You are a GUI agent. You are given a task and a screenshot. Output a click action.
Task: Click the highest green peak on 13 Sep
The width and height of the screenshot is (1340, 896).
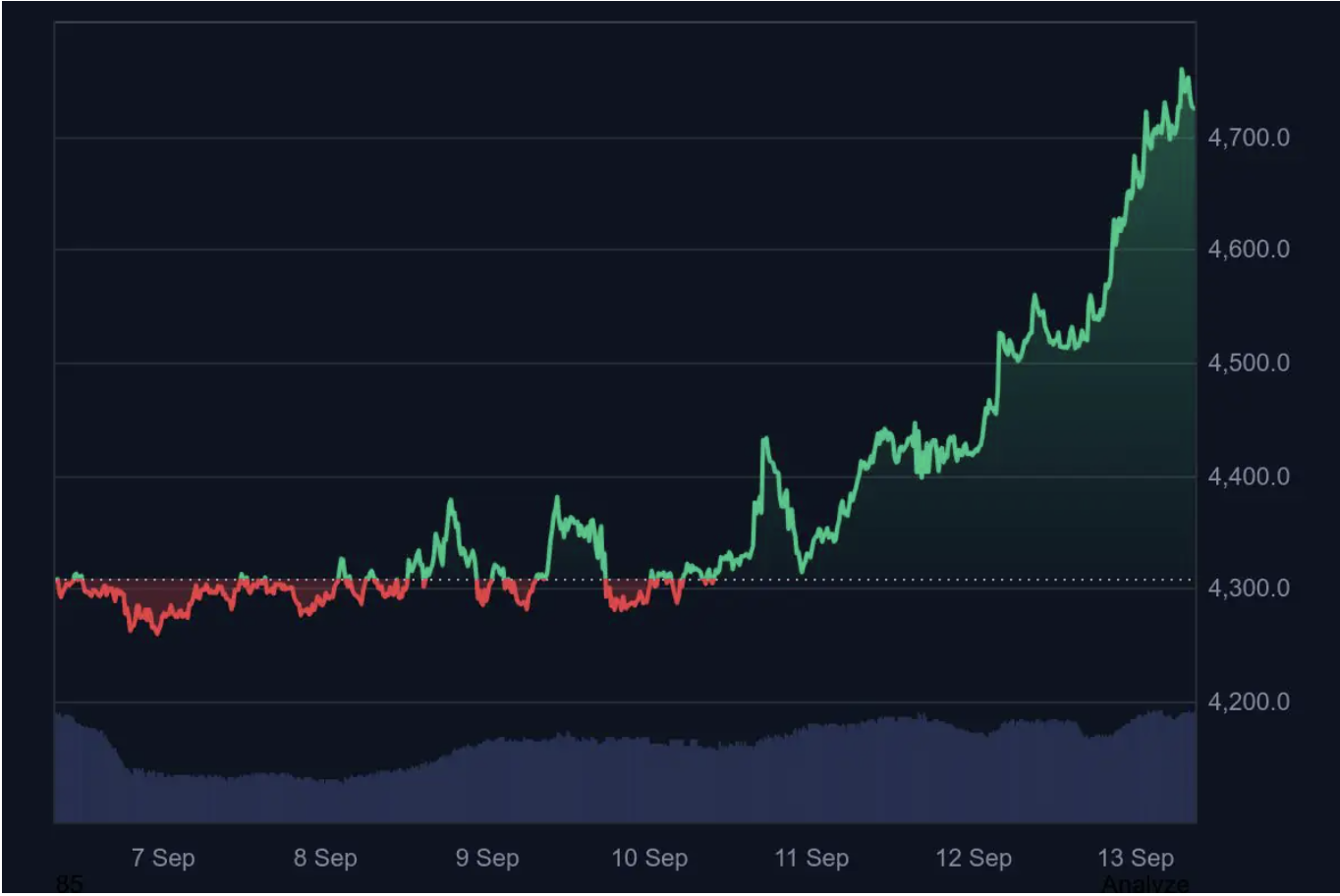click(x=1182, y=71)
